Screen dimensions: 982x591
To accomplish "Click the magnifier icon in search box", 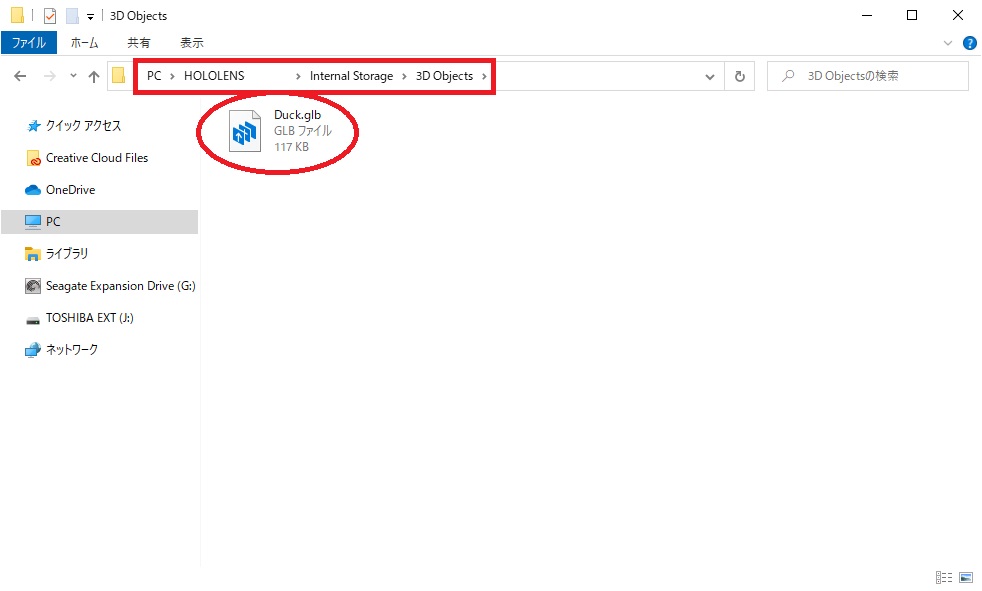I will [788, 76].
